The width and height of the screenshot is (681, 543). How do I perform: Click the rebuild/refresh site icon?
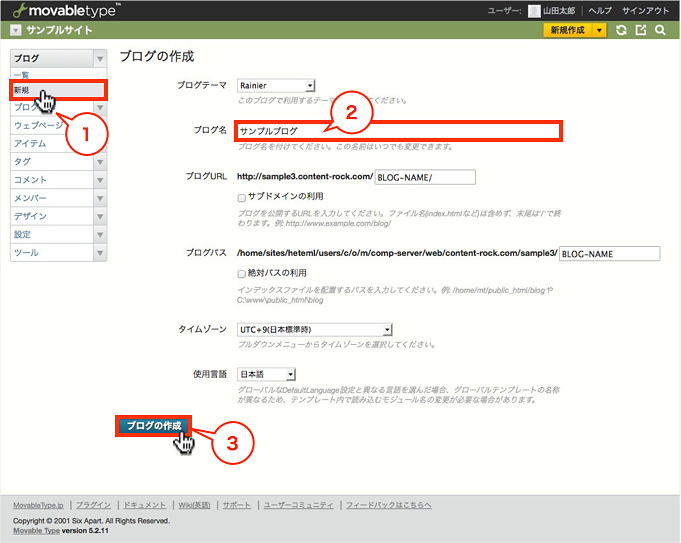[x=621, y=30]
